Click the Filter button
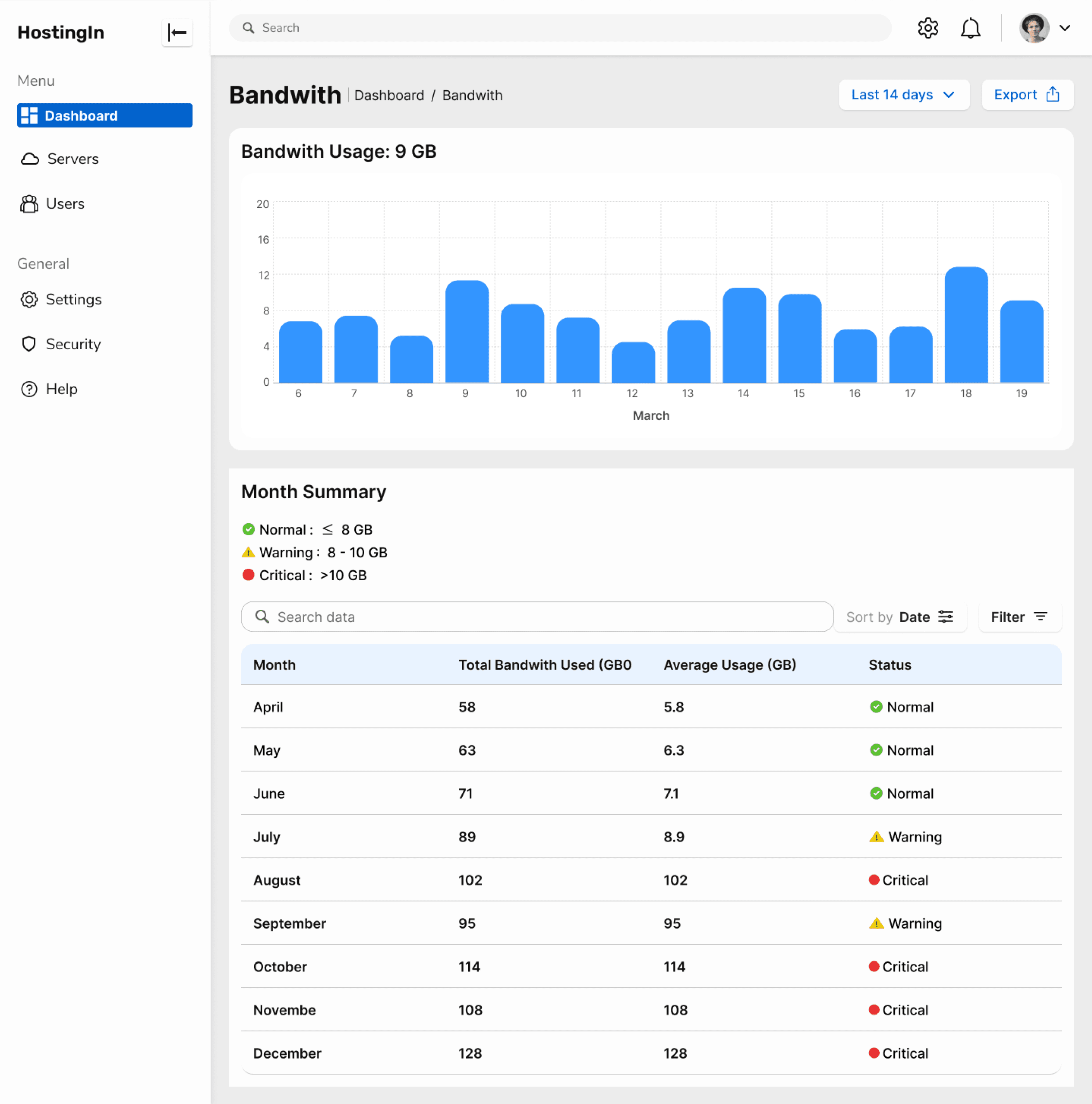Image resolution: width=1092 pixels, height=1104 pixels. [1020, 617]
